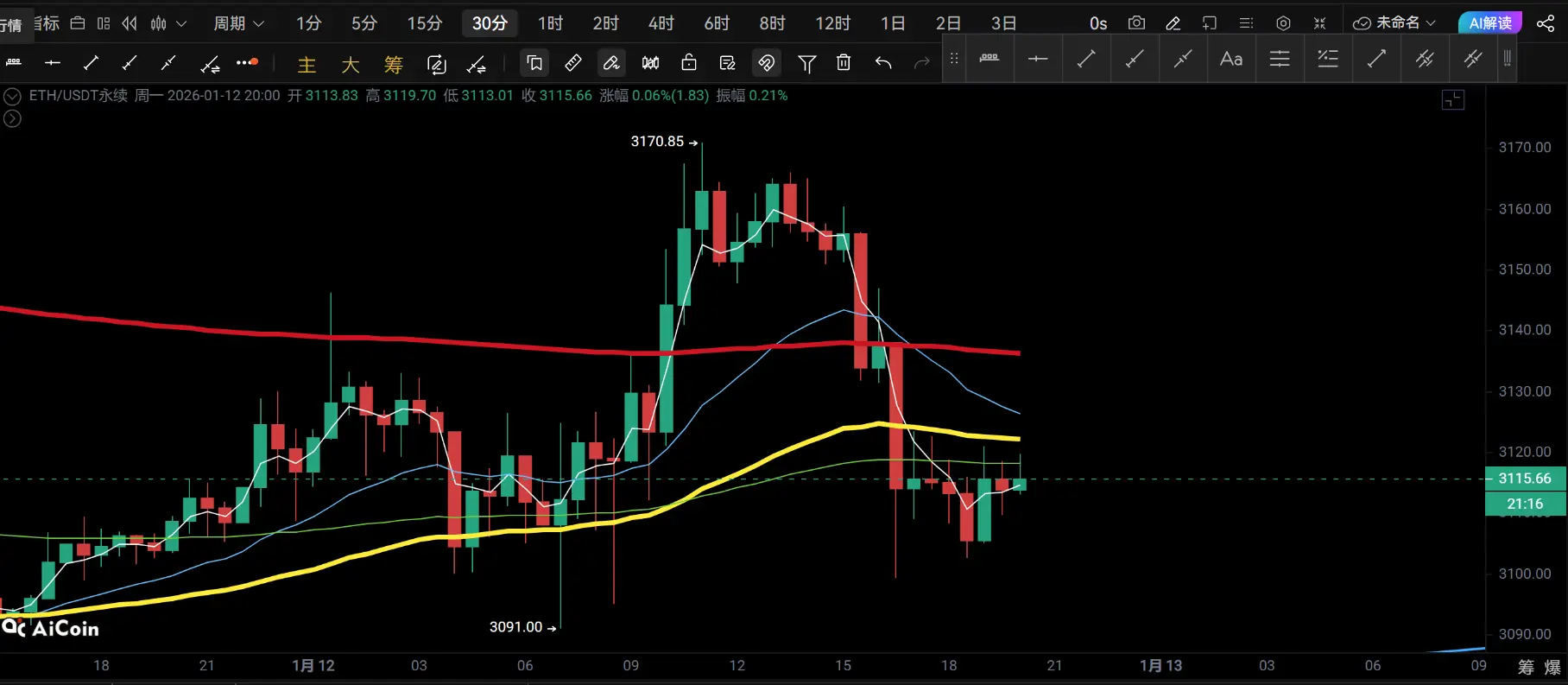Switch to the 4时 timeframe

661,23
